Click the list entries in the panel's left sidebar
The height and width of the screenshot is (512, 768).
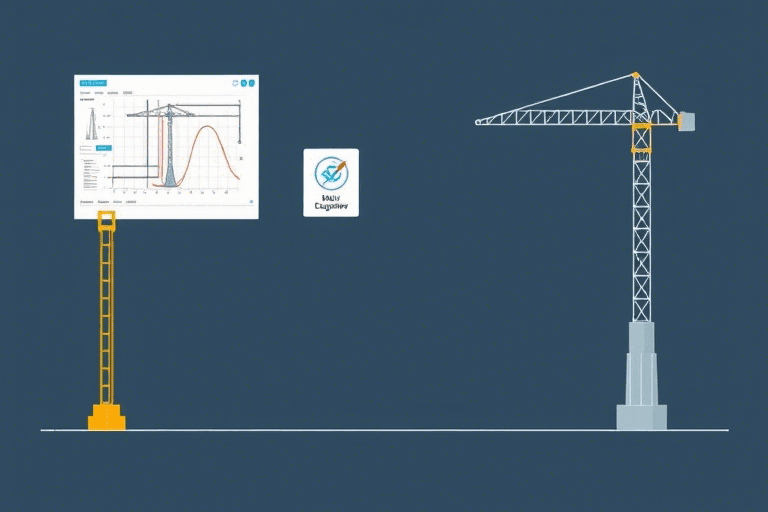coord(89,173)
